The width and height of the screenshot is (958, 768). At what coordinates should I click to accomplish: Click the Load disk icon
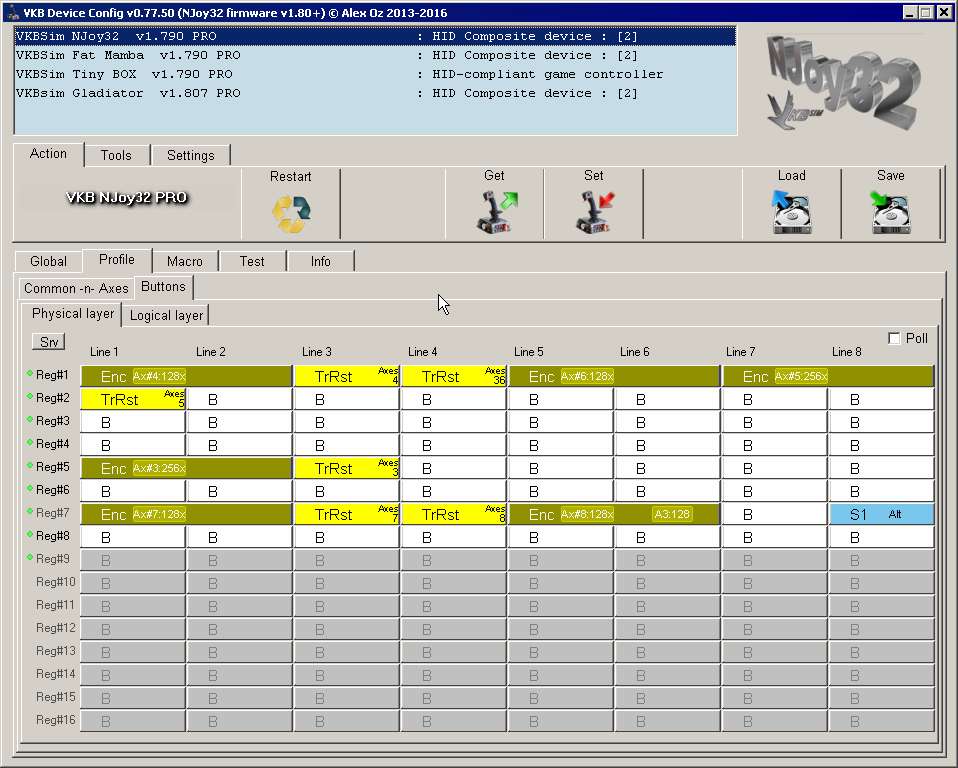click(x=792, y=211)
